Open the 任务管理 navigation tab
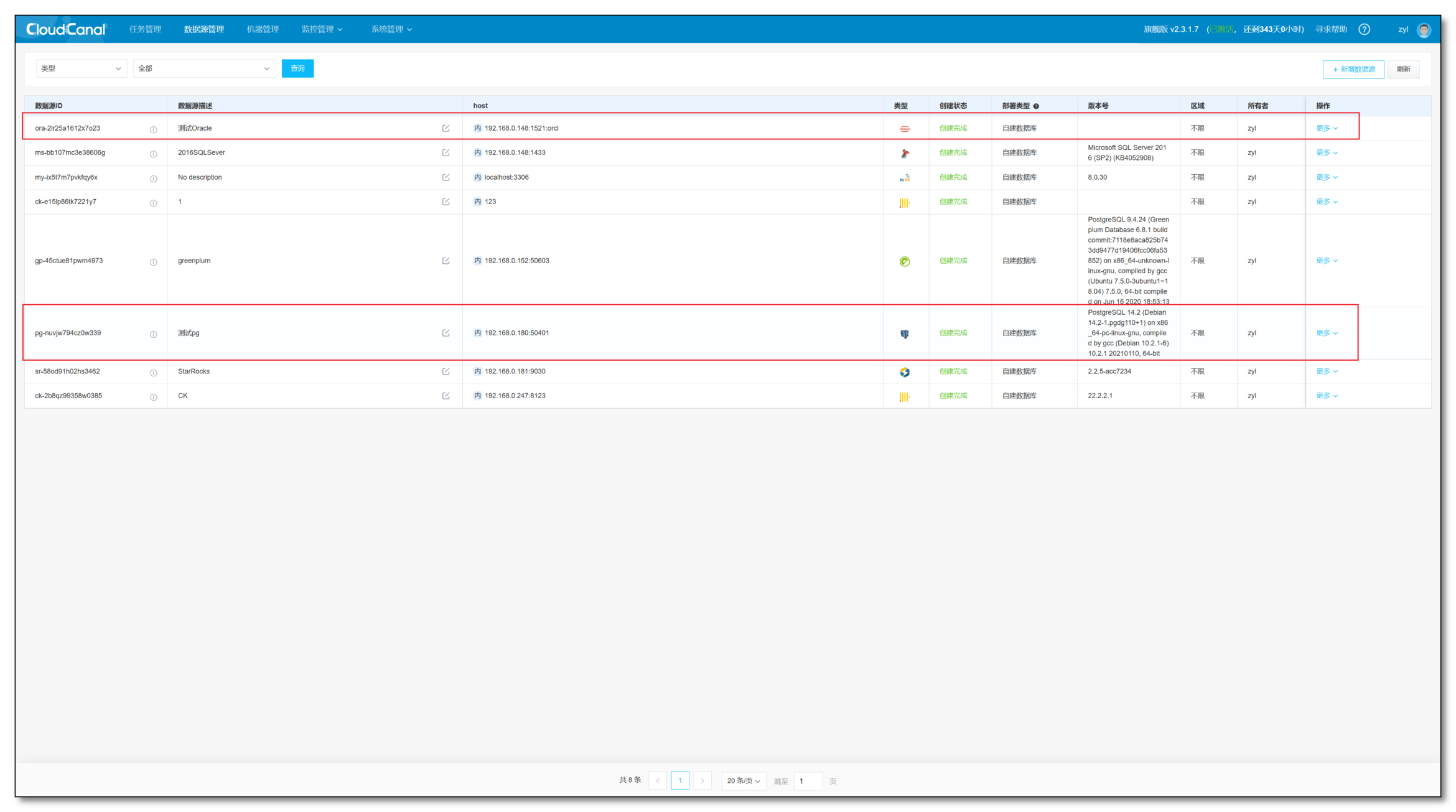Viewport: 1456px width, 812px height. 145,29
